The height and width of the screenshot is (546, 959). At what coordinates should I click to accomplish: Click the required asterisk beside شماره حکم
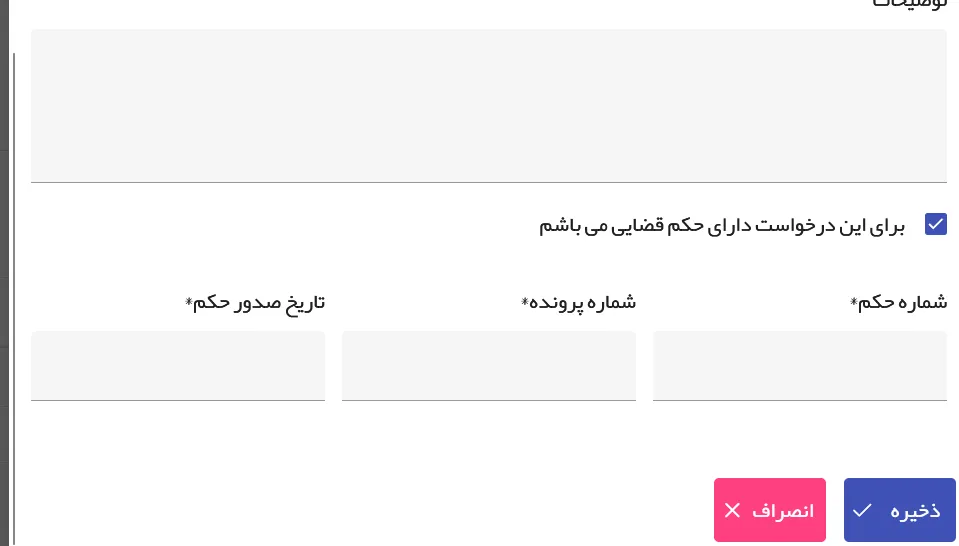pyautogui.click(x=854, y=301)
